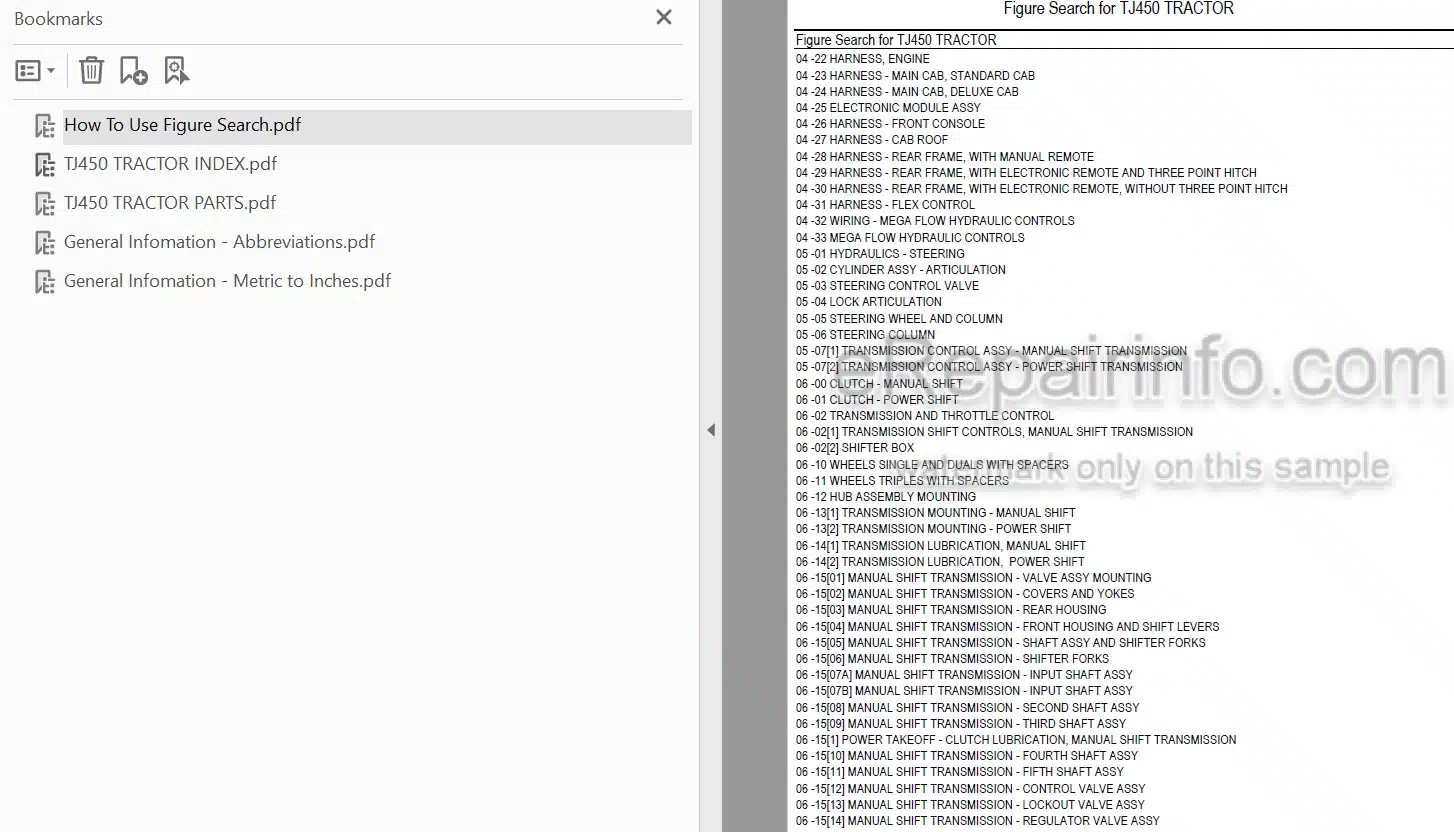The image size is (1454, 832).
Task: Select '06 -15[03]' REAR HOUSING line
Action: (x=951, y=609)
